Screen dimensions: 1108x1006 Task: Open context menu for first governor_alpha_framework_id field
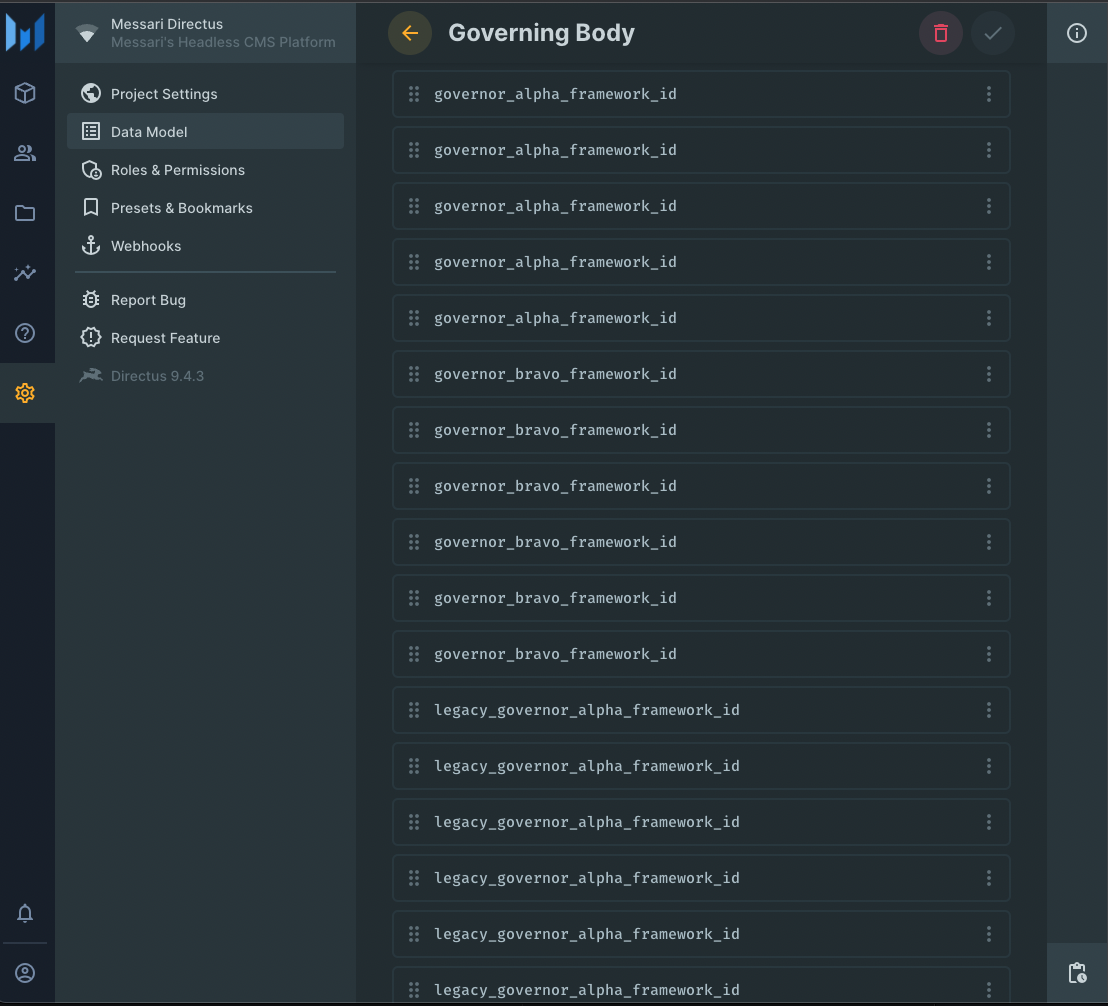click(x=989, y=94)
